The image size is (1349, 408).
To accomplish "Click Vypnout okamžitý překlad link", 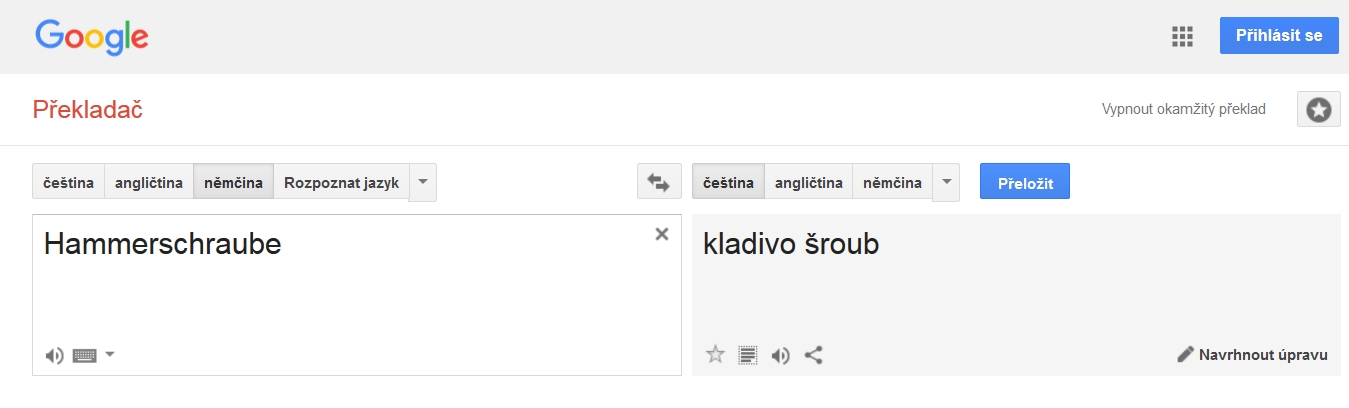I will coord(1184,110).
